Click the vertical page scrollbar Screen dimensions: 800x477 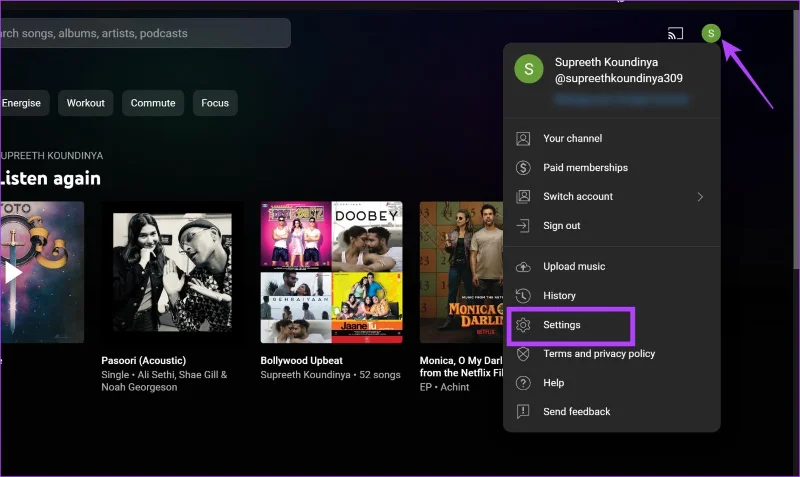coord(797,138)
